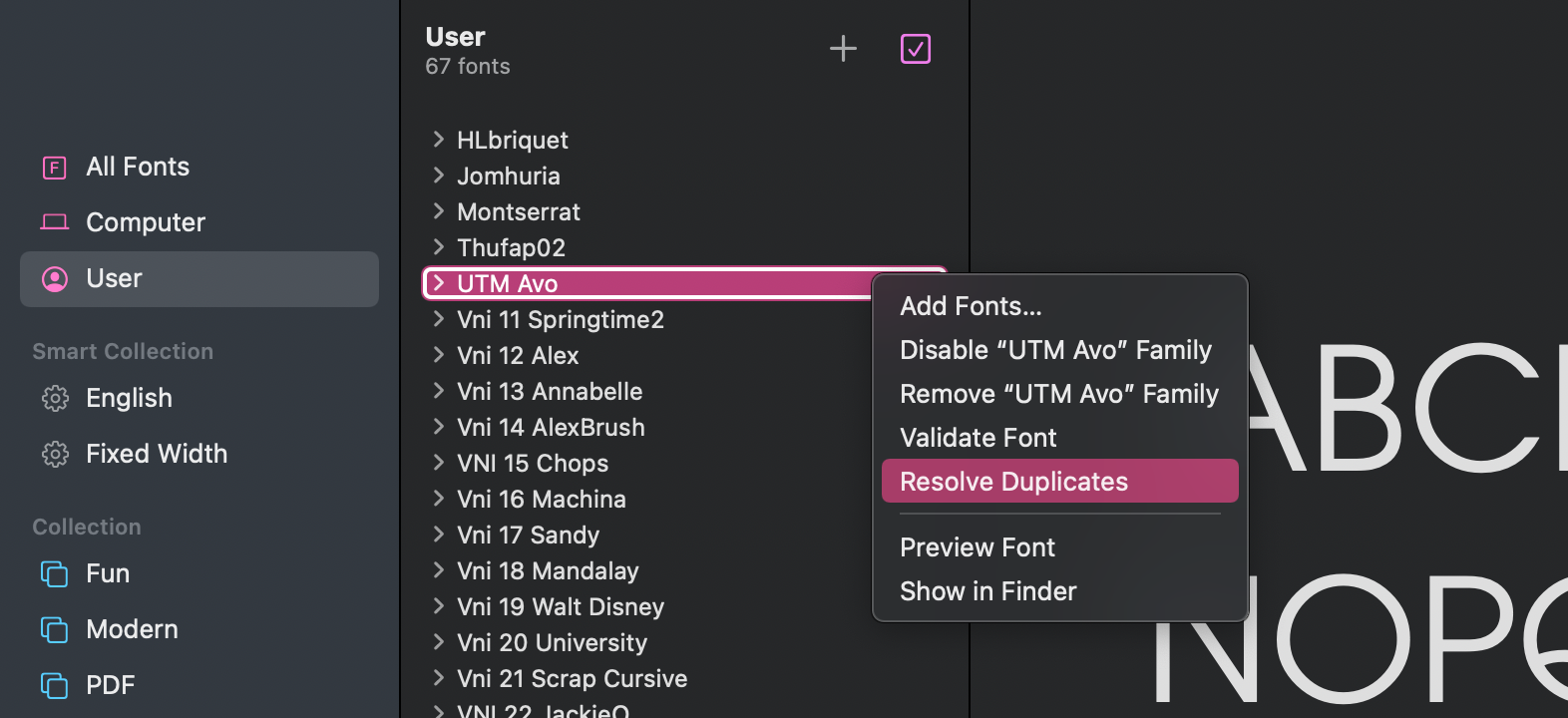The height and width of the screenshot is (718, 1568).
Task: Select the Vni 19 Walt Disney font
Action: (560, 606)
